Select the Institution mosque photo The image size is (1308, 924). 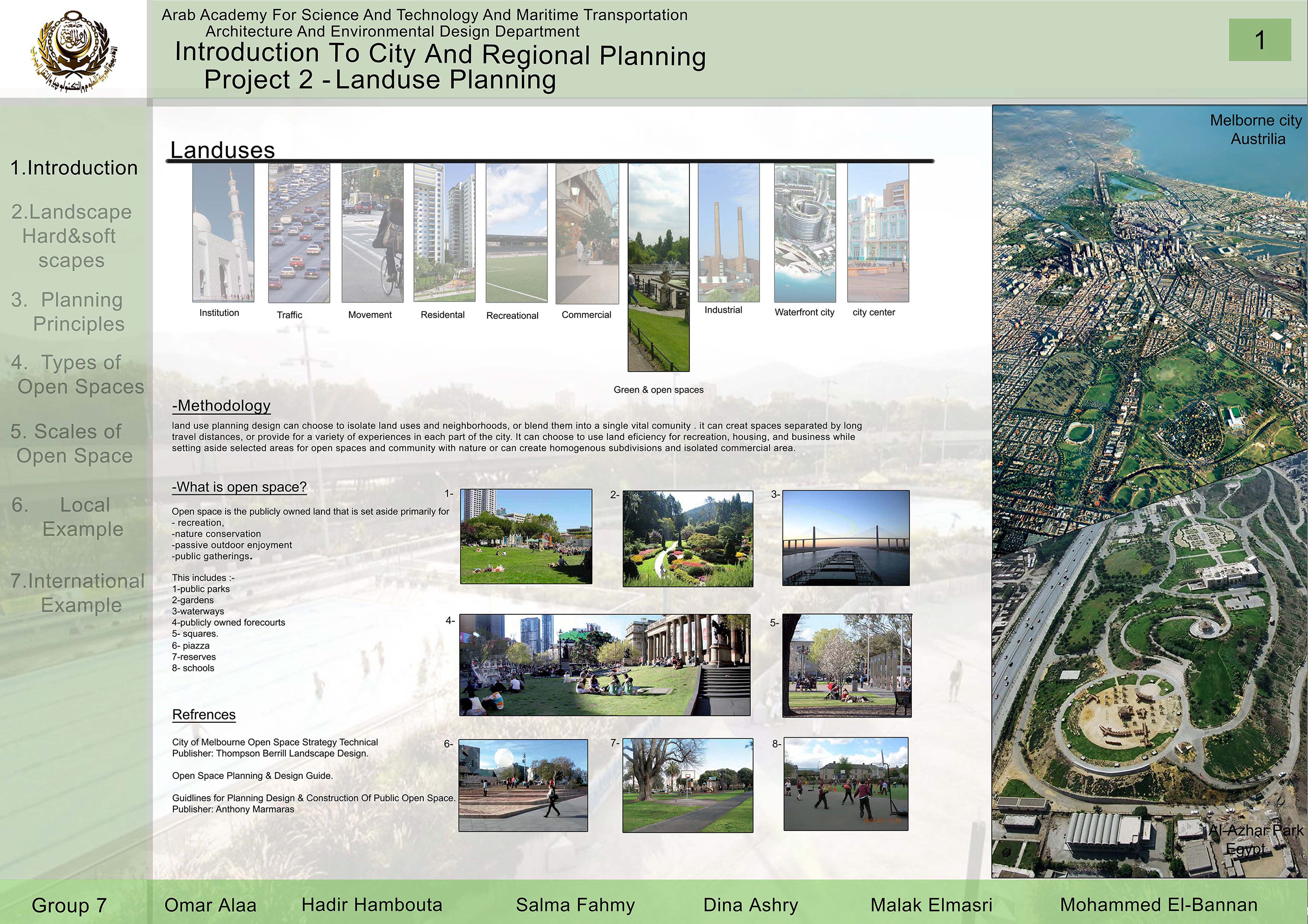pyautogui.click(x=223, y=232)
